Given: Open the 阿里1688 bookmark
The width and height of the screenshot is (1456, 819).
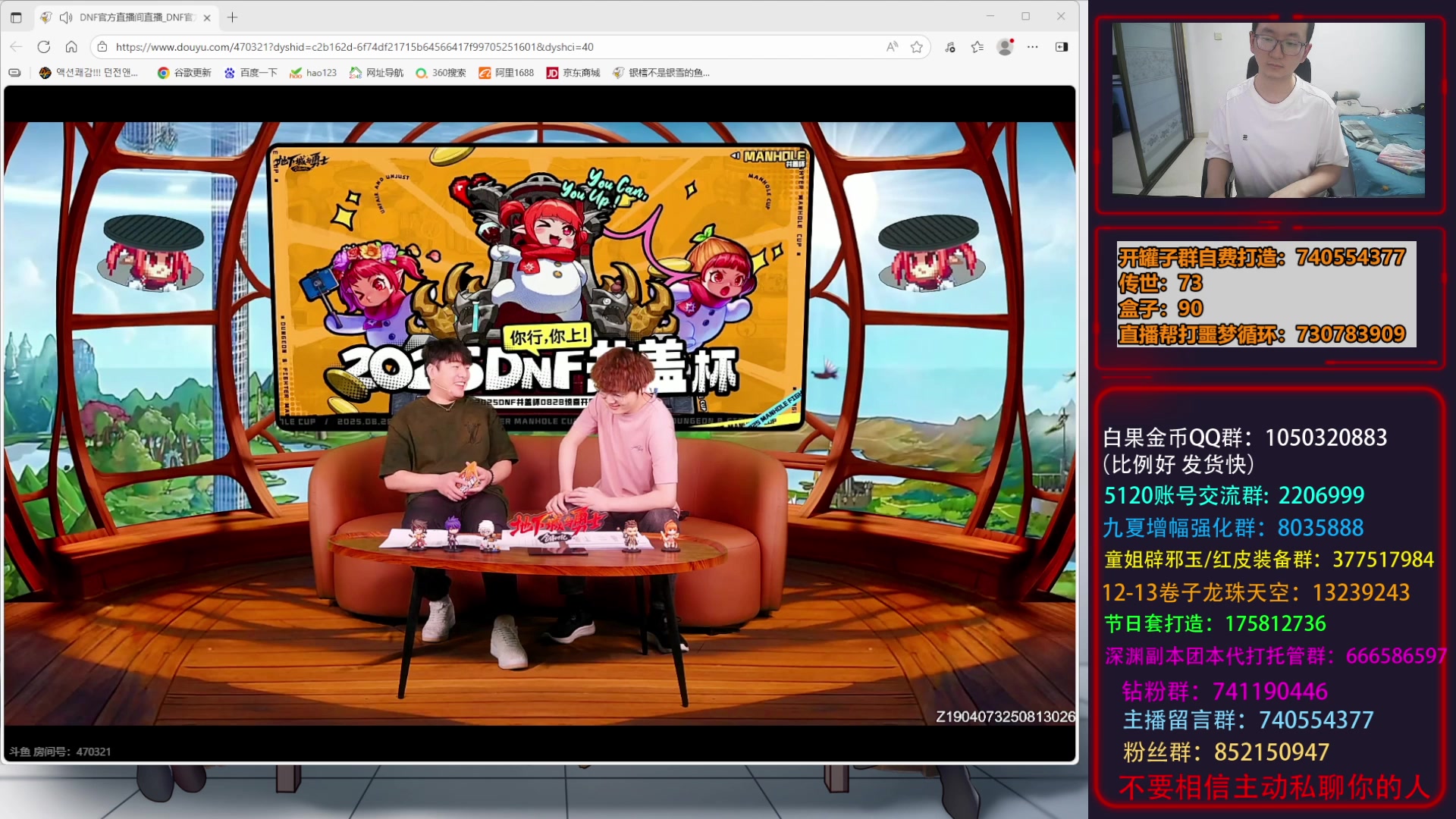Looking at the screenshot, I should (x=507, y=73).
